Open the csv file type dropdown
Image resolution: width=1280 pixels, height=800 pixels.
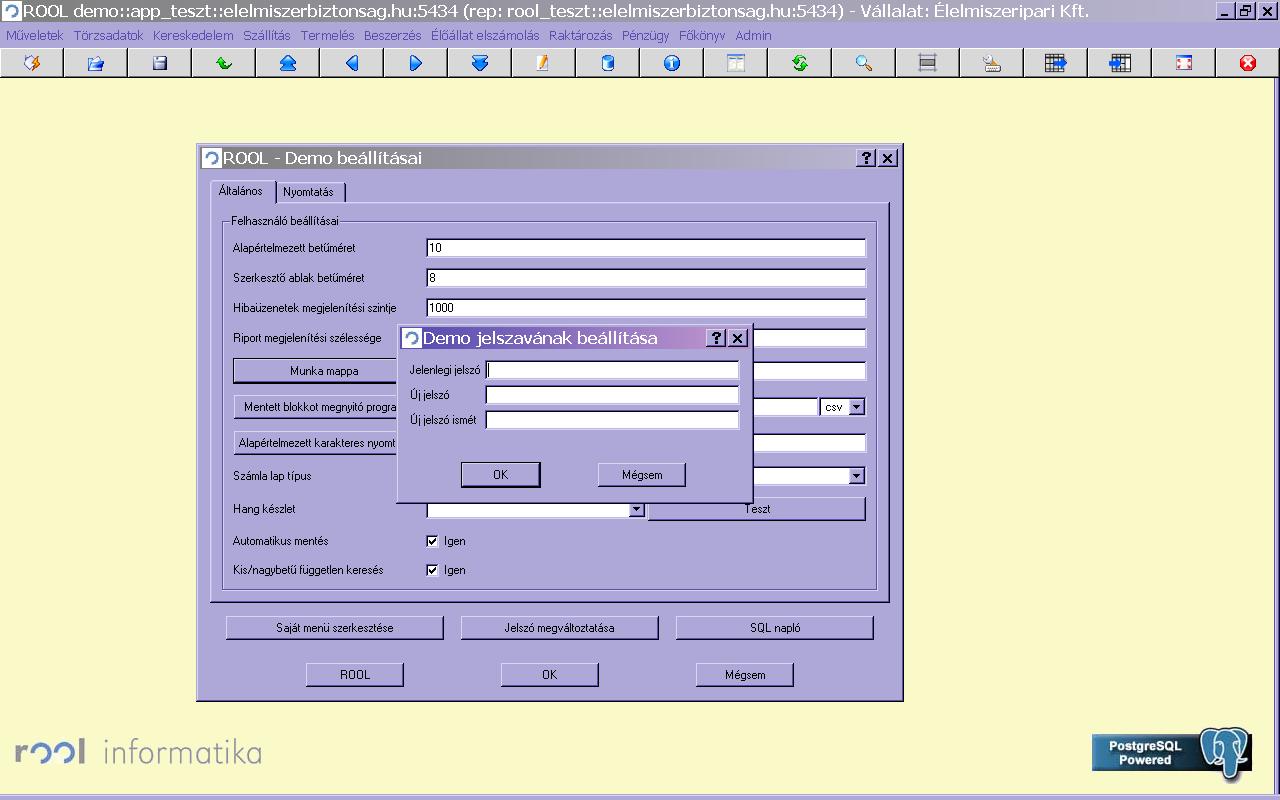(x=857, y=407)
